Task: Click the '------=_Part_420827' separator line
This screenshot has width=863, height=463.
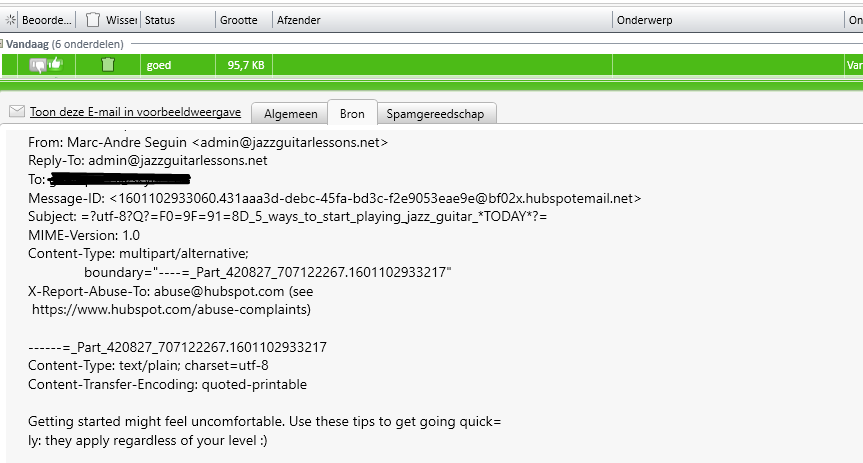Action: pos(177,347)
